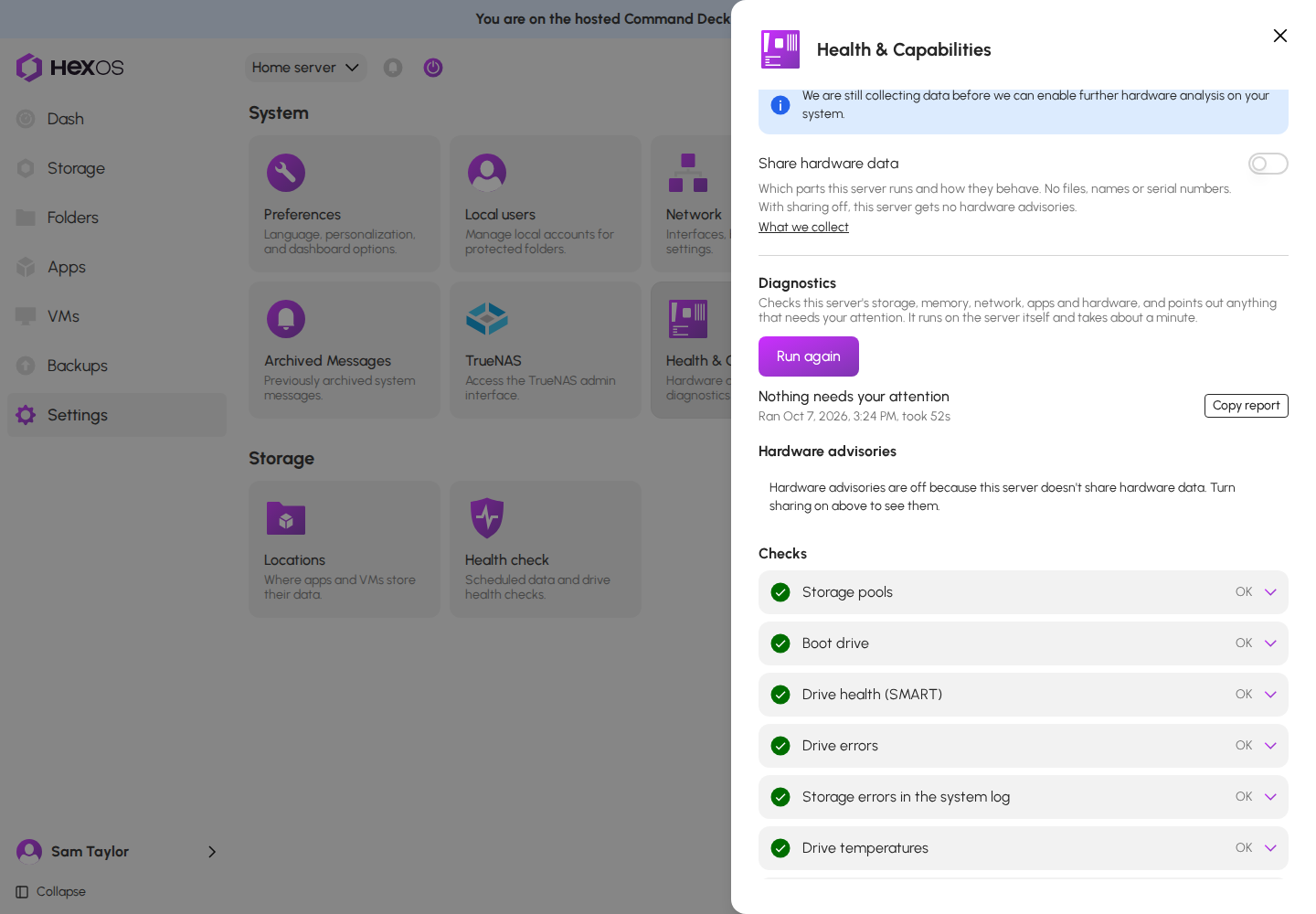Click the notifications bell icon
Image resolution: width=1316 pixels, height=914 pixels.
393,68
